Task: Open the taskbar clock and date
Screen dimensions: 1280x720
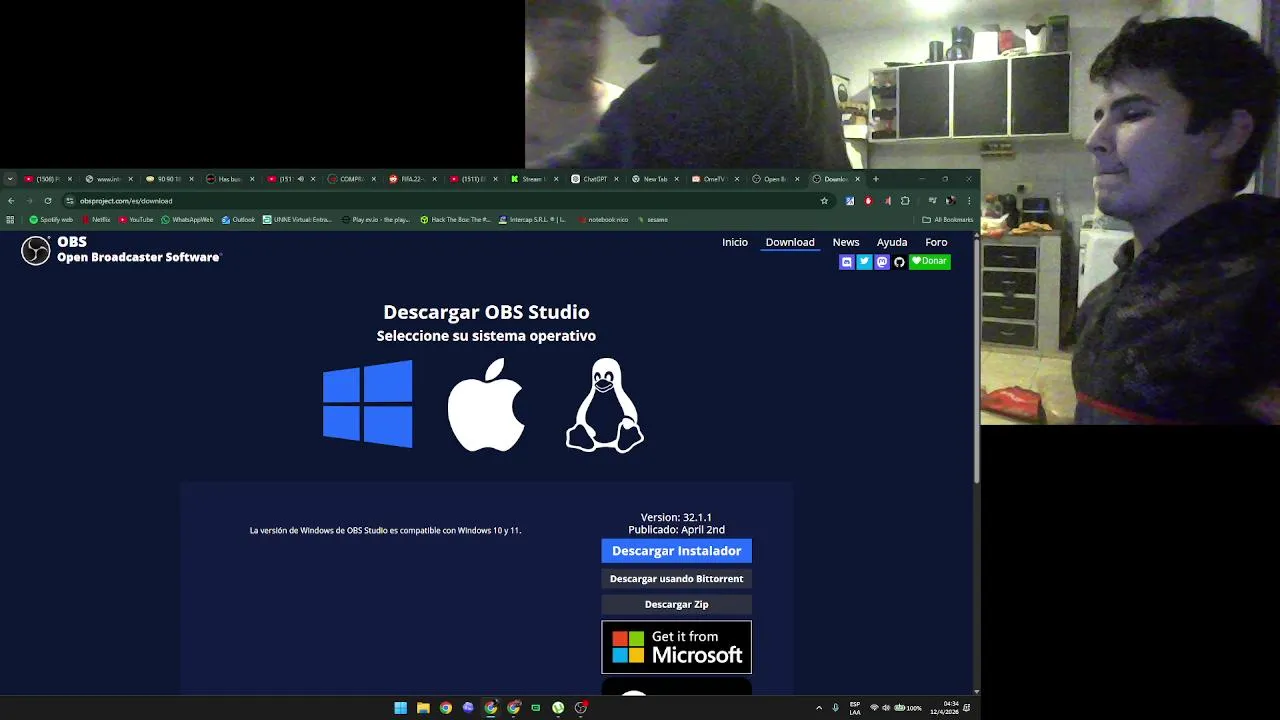Action: 944,708
